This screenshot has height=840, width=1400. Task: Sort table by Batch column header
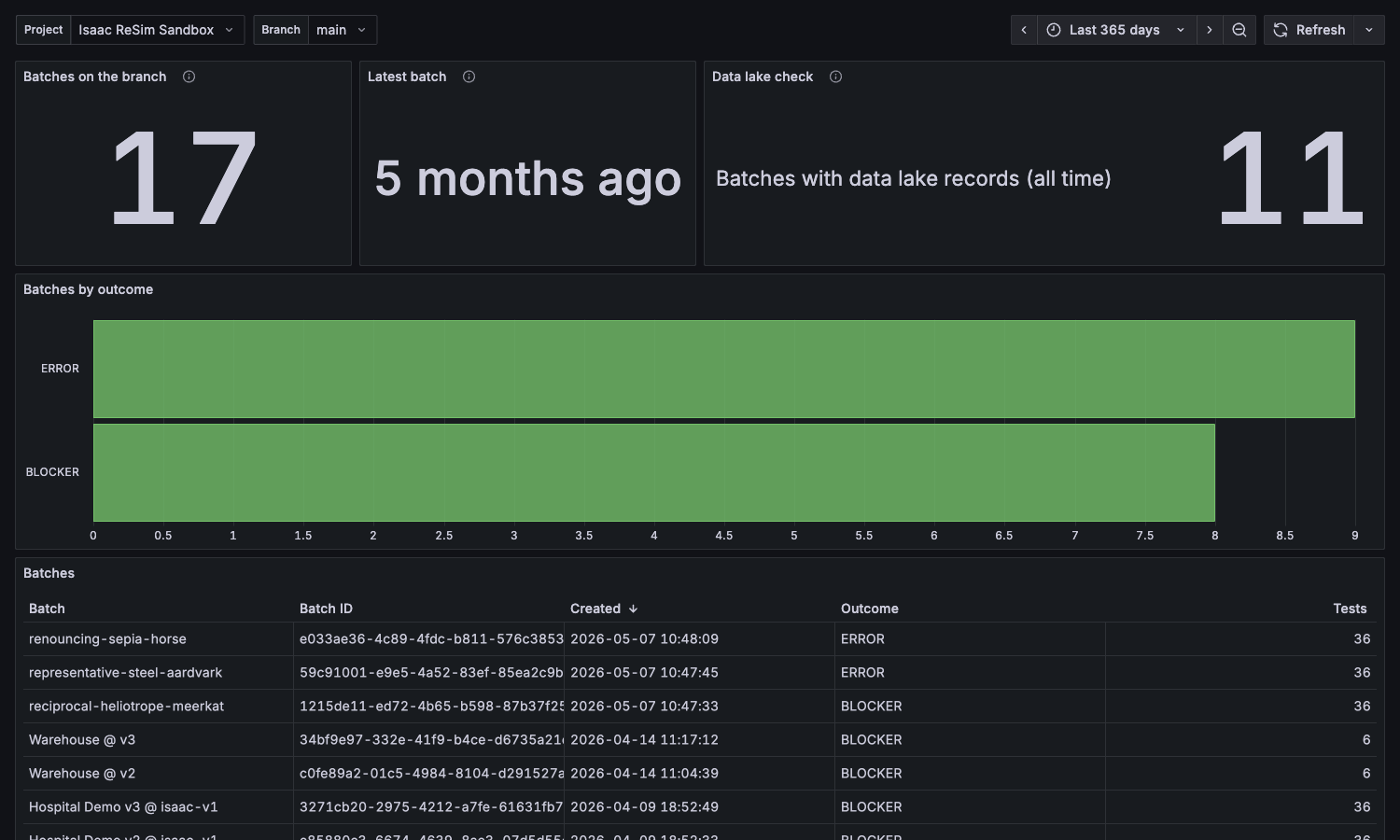pos(47,609)
